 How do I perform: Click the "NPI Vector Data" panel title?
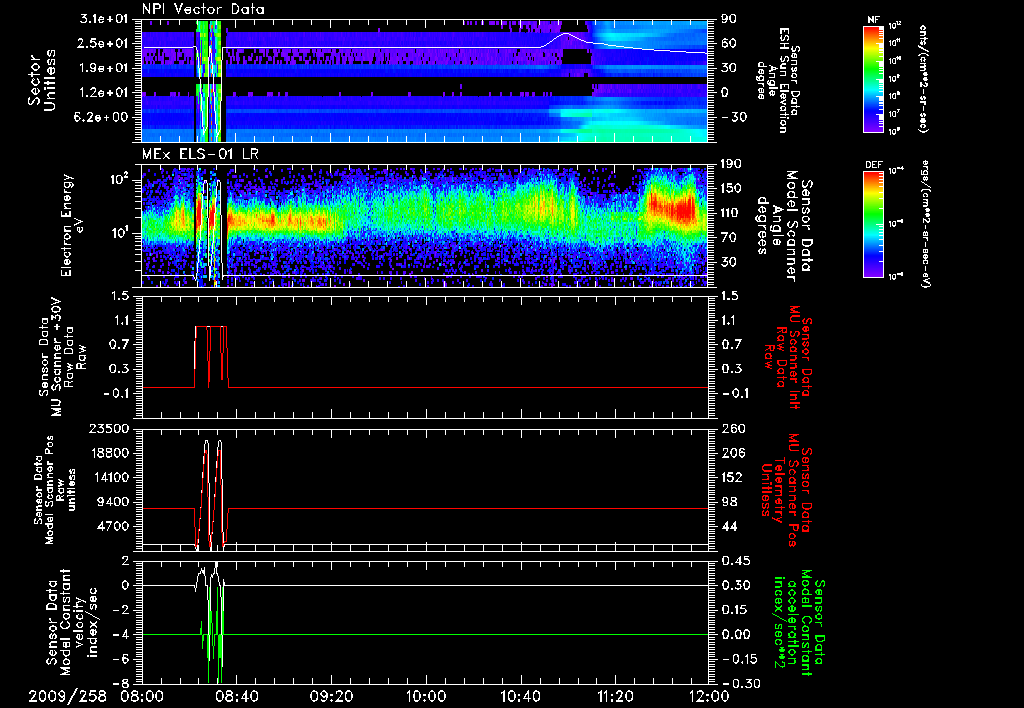[x=203, y=9]
